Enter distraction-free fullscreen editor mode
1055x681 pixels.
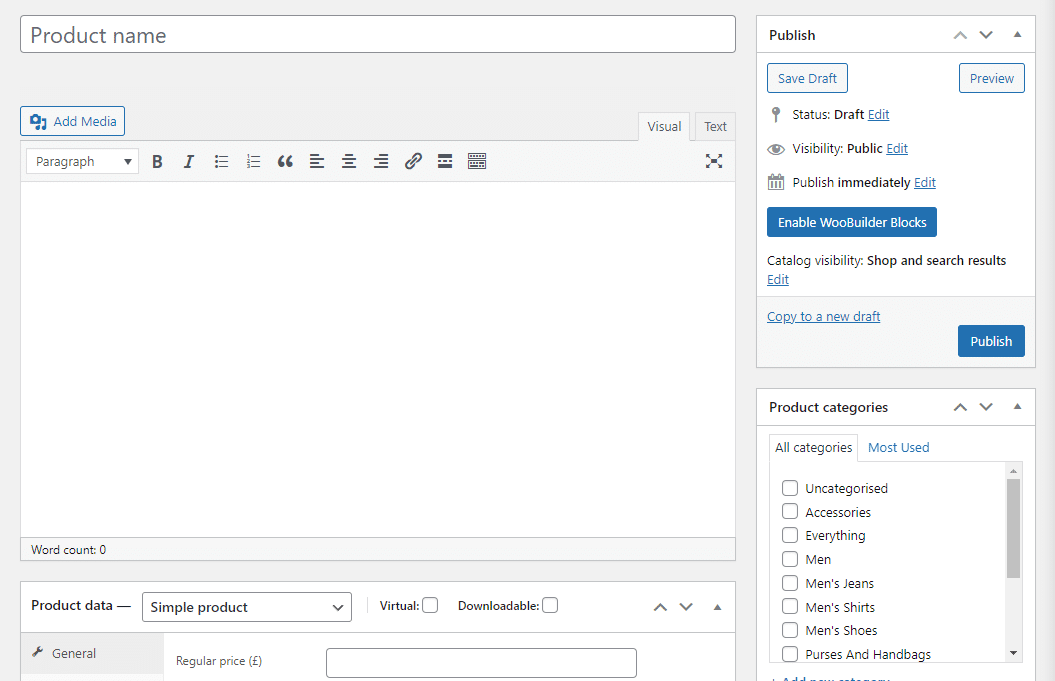pyautogui.click(x=714, y=161)
